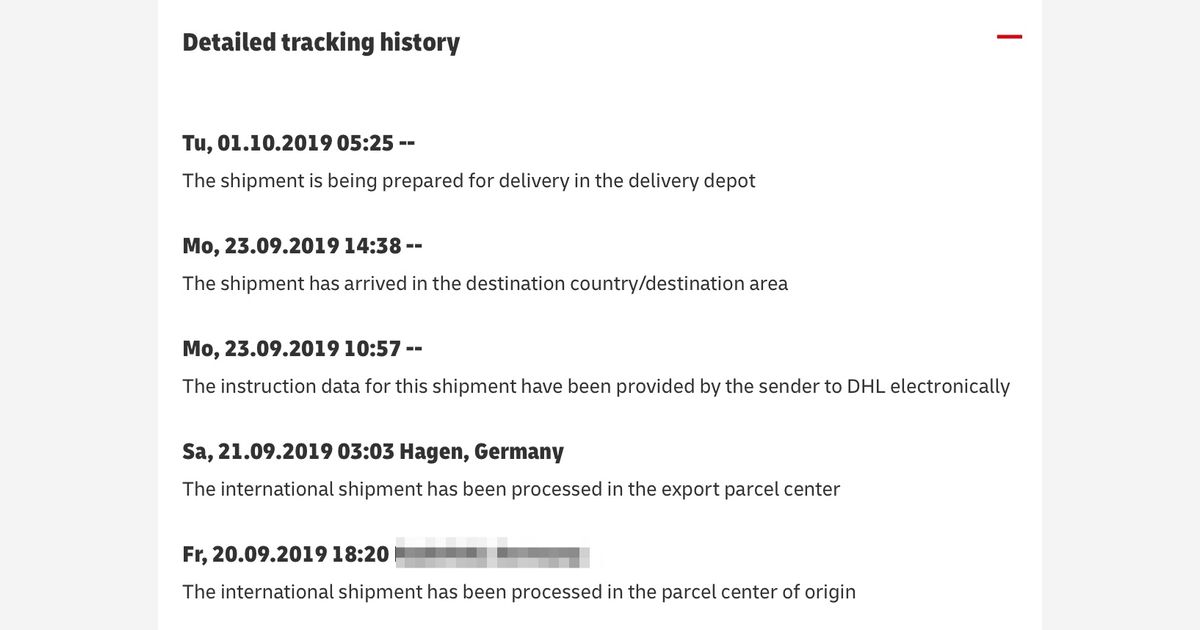Select the Mo, 23.09.2019 14:38 timestamp

pos(291,246)
